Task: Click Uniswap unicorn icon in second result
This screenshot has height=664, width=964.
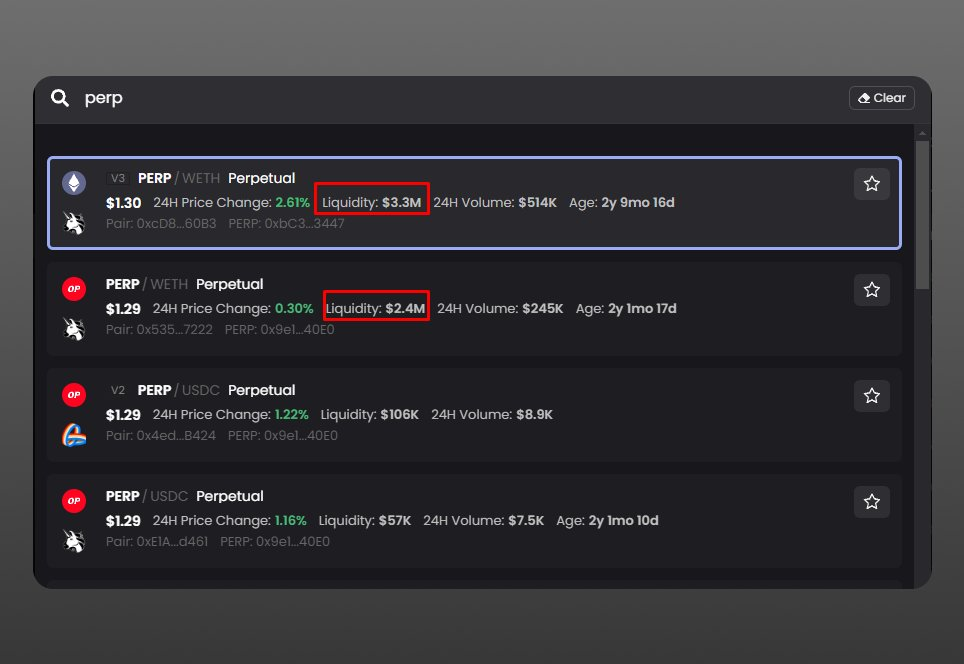Action: (x=74, y=329)
